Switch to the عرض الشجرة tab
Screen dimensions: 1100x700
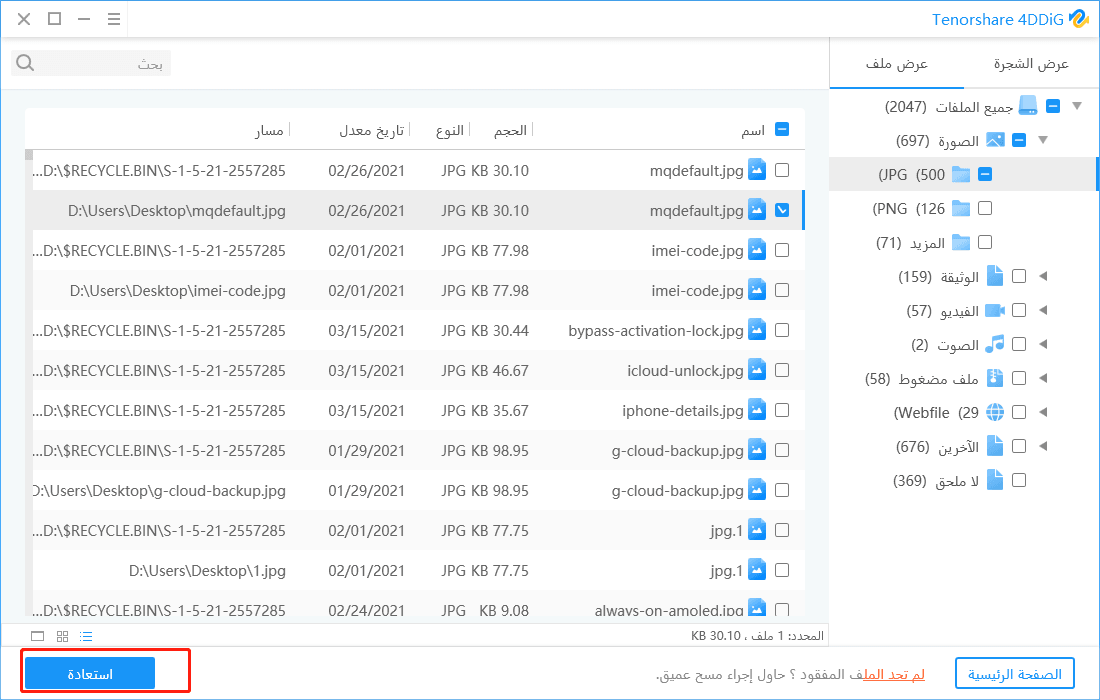coord(1031,64)
